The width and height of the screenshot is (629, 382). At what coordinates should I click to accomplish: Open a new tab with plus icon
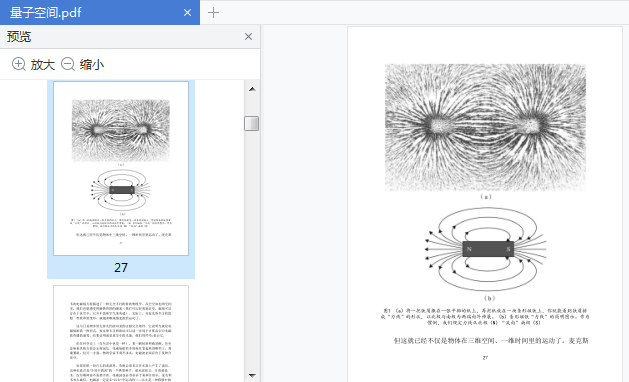(213, 13)
